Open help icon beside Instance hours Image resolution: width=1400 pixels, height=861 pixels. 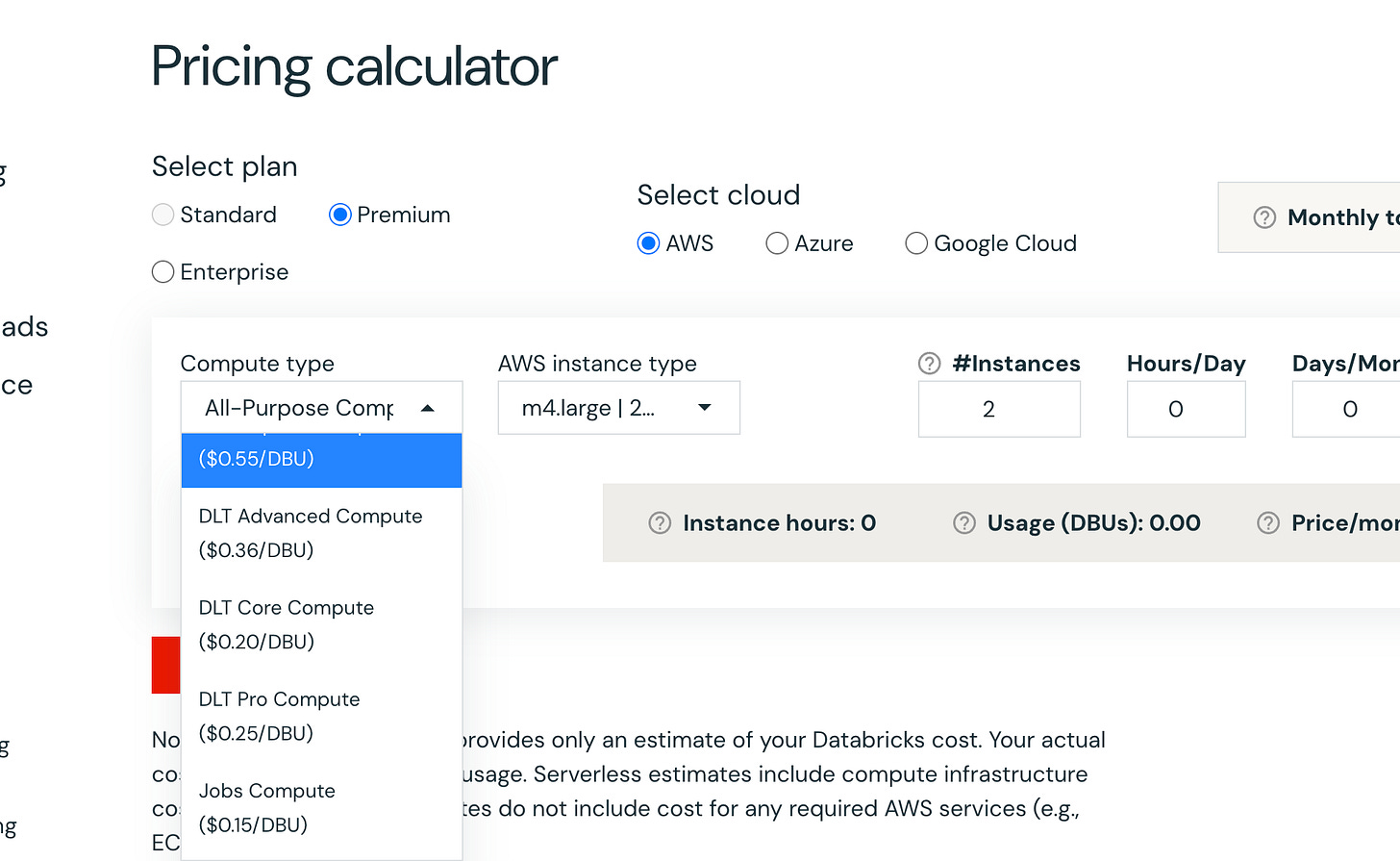[x=660, y=523]
